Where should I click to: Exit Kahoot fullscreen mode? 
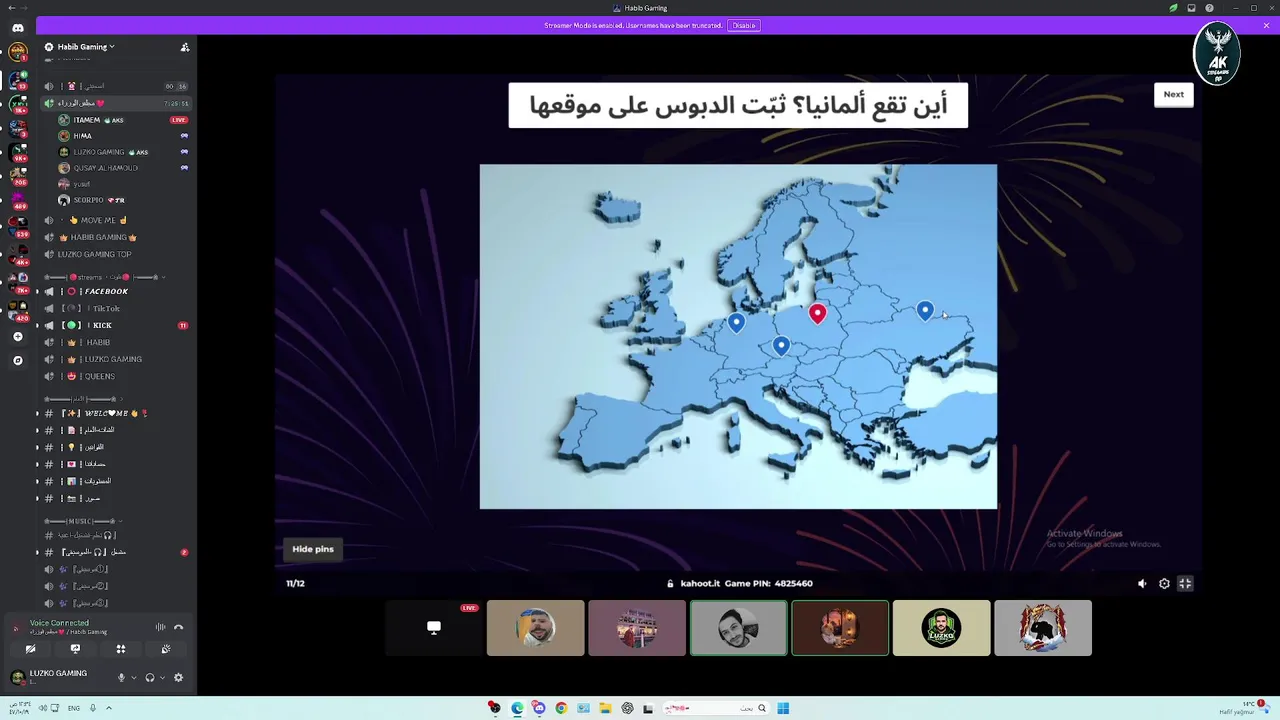[x=1185, y=583]
